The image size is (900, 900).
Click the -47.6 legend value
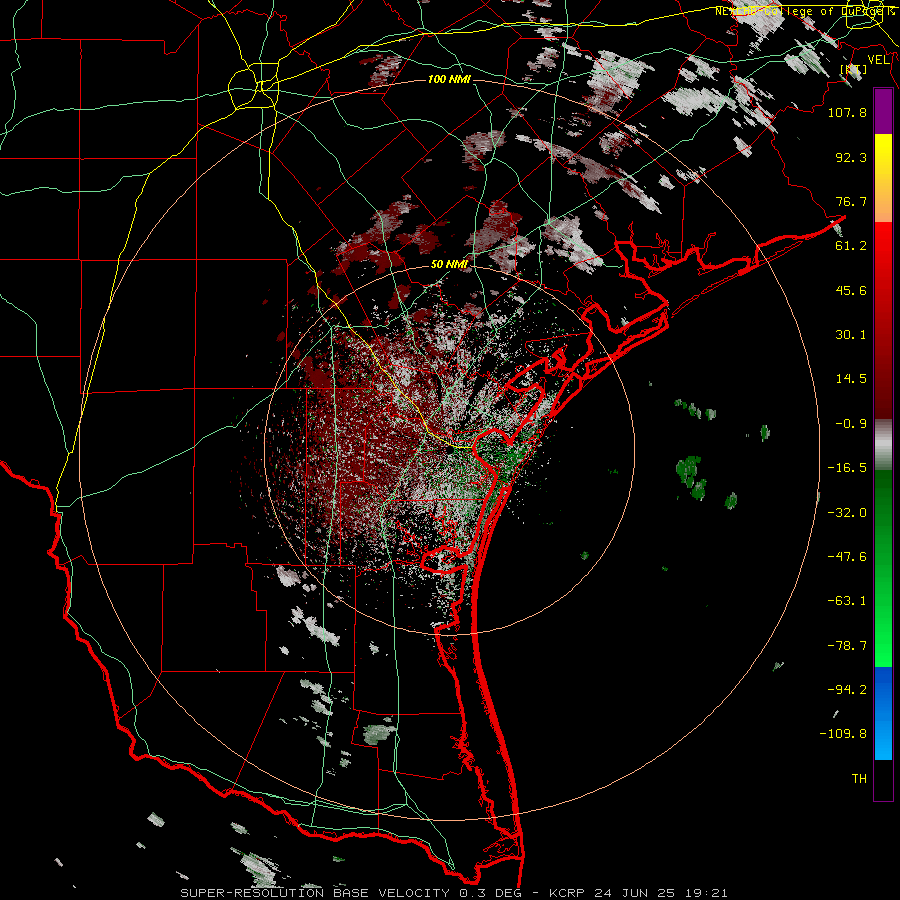[x=847, y=557]
